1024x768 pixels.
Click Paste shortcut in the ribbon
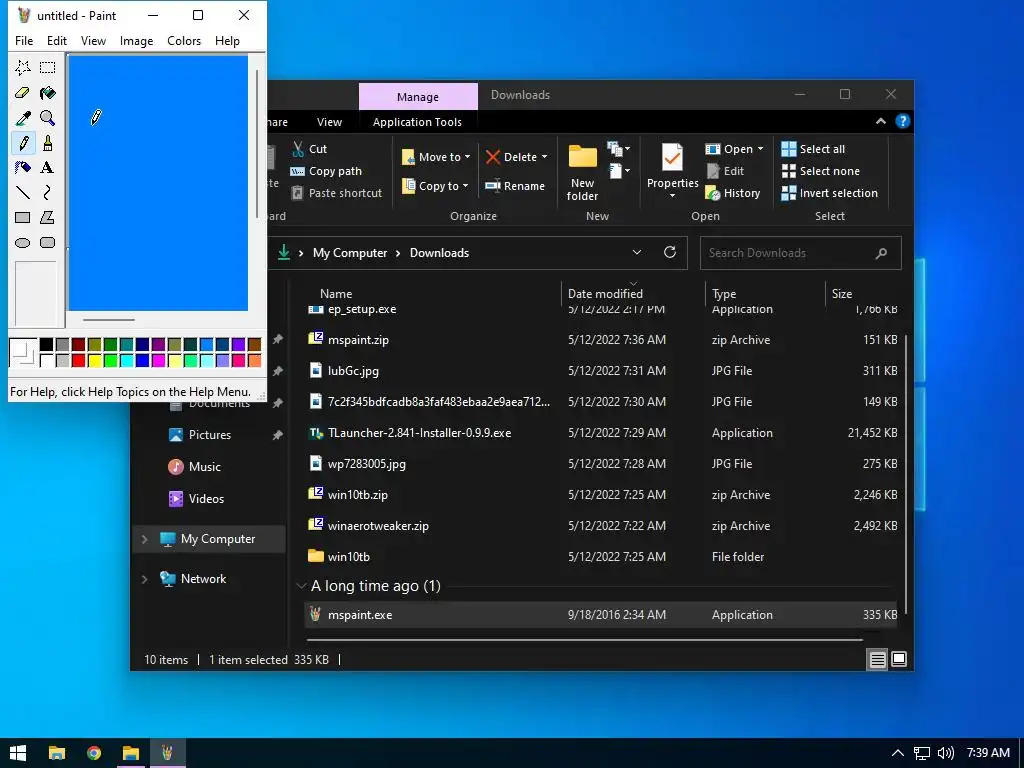point(336,193)
